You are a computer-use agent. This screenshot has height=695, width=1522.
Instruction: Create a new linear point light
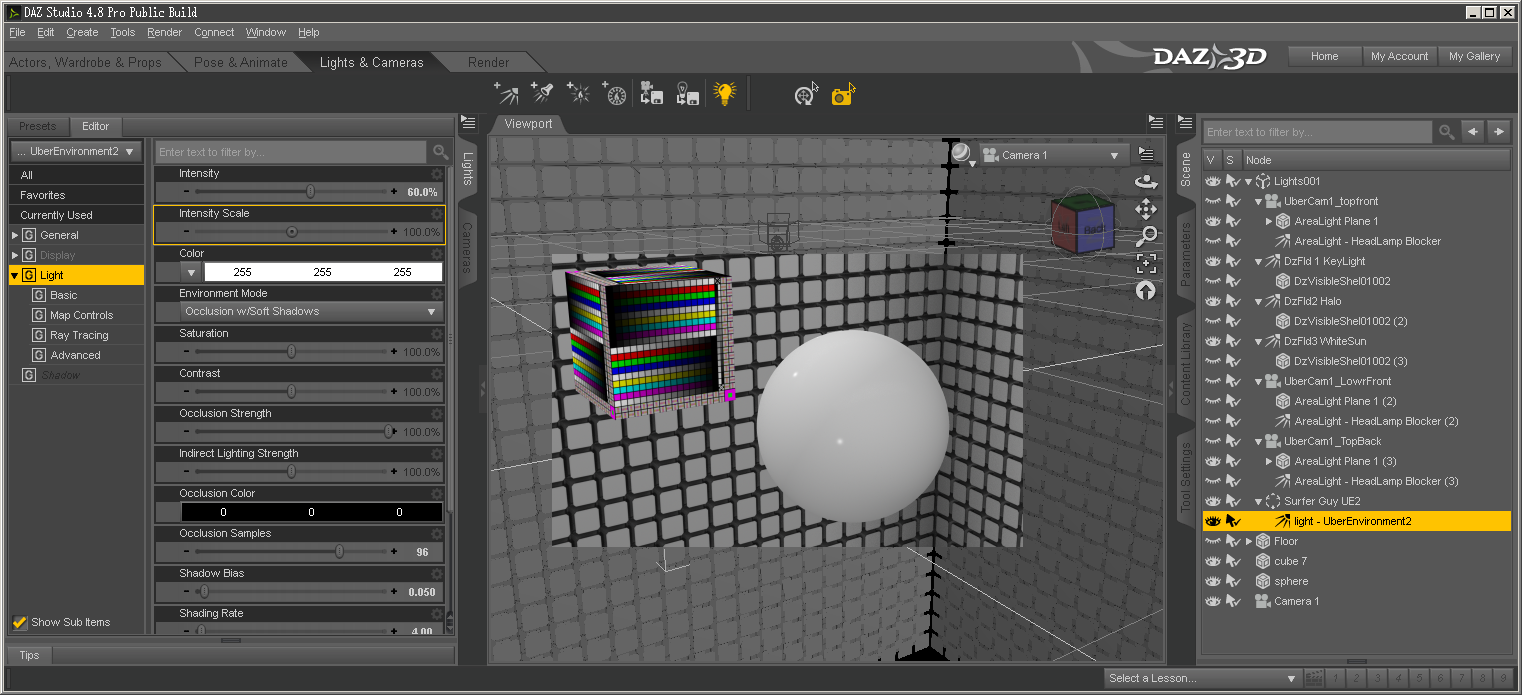615,93
